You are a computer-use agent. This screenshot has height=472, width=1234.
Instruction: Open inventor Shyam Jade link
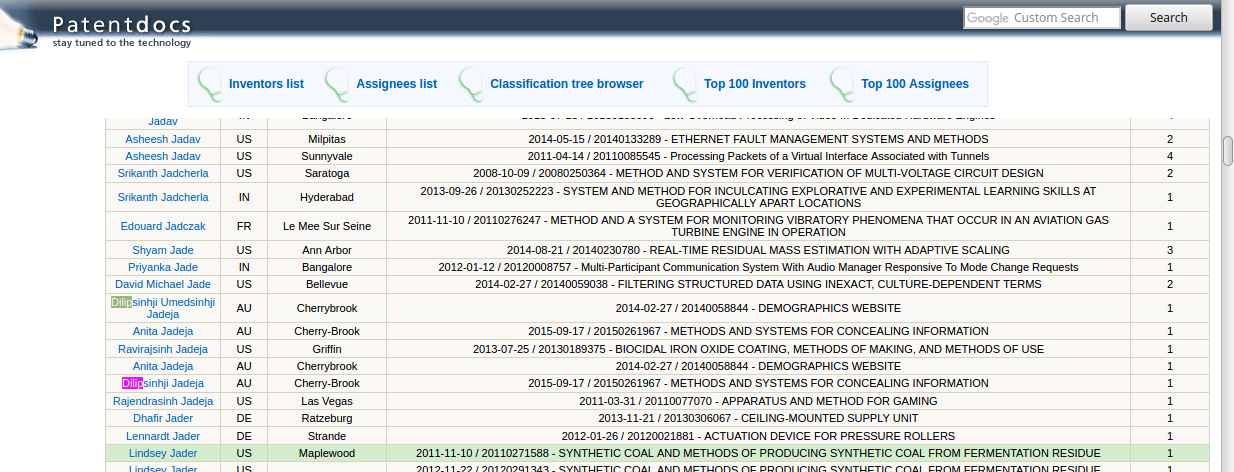click(163, 250)
